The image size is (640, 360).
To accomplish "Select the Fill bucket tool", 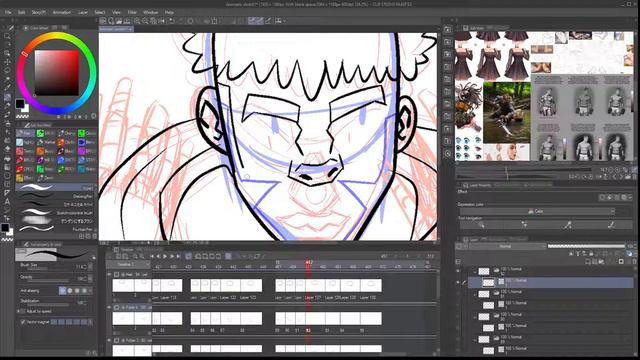I will click(x=7, y=158).
